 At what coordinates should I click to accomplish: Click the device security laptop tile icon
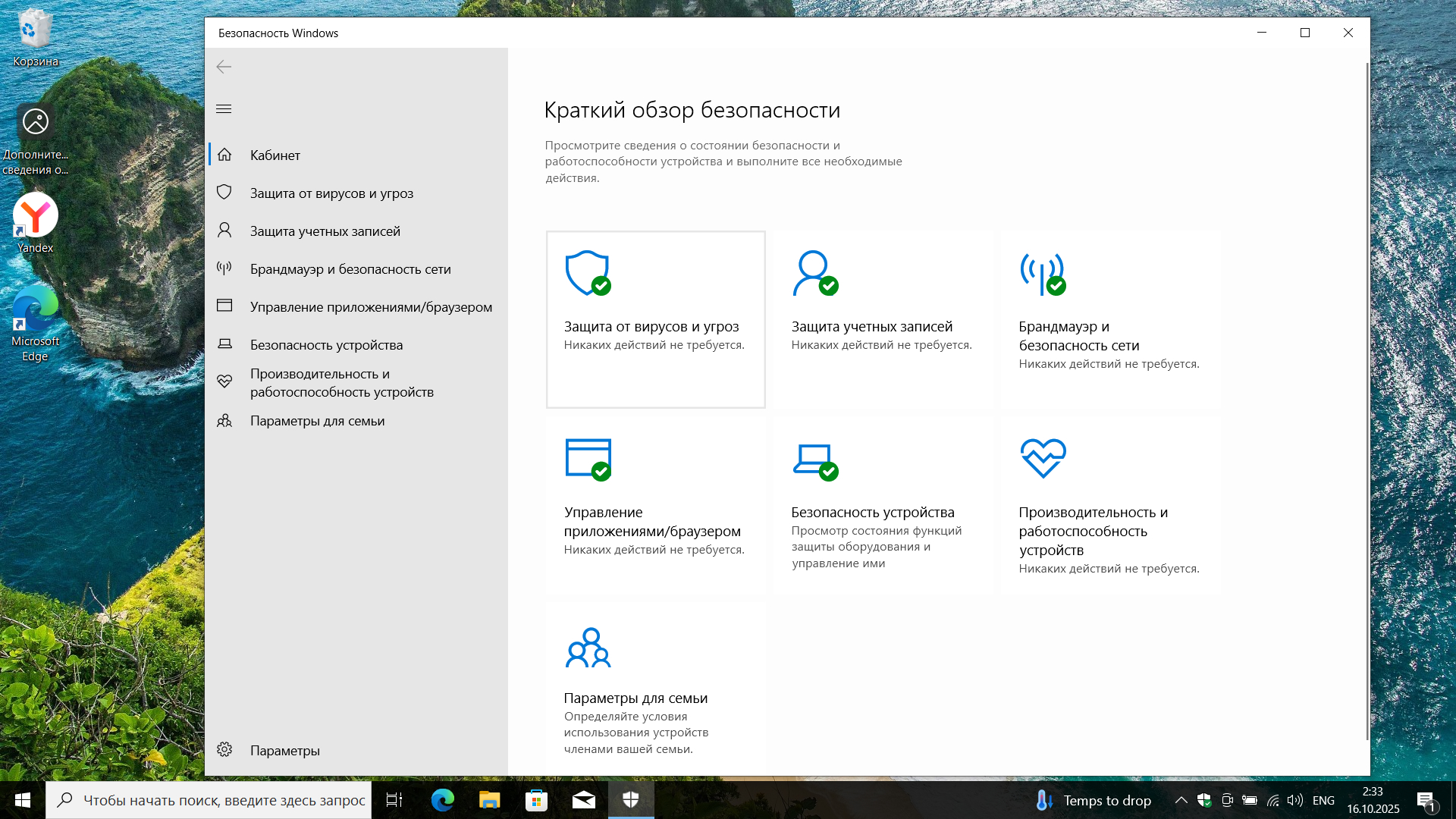pyautogui.click(x=814, y=459)
